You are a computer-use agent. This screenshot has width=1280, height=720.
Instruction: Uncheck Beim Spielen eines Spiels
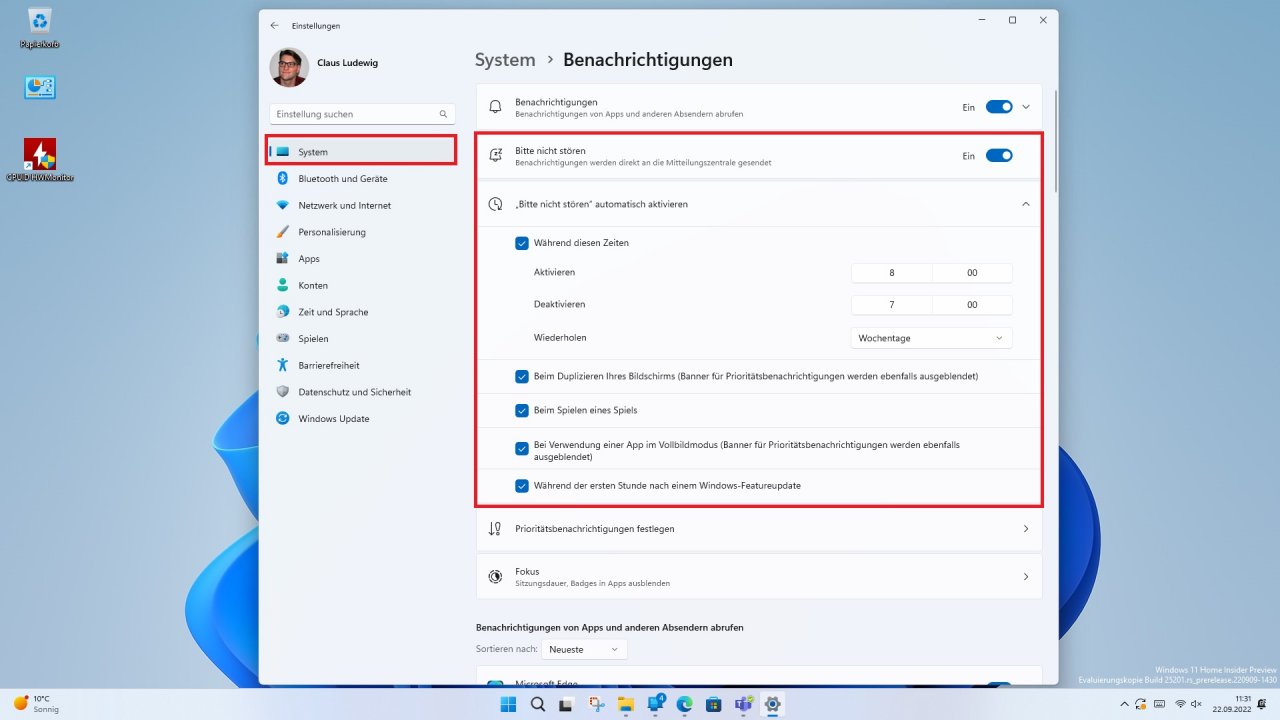[522, 410]
